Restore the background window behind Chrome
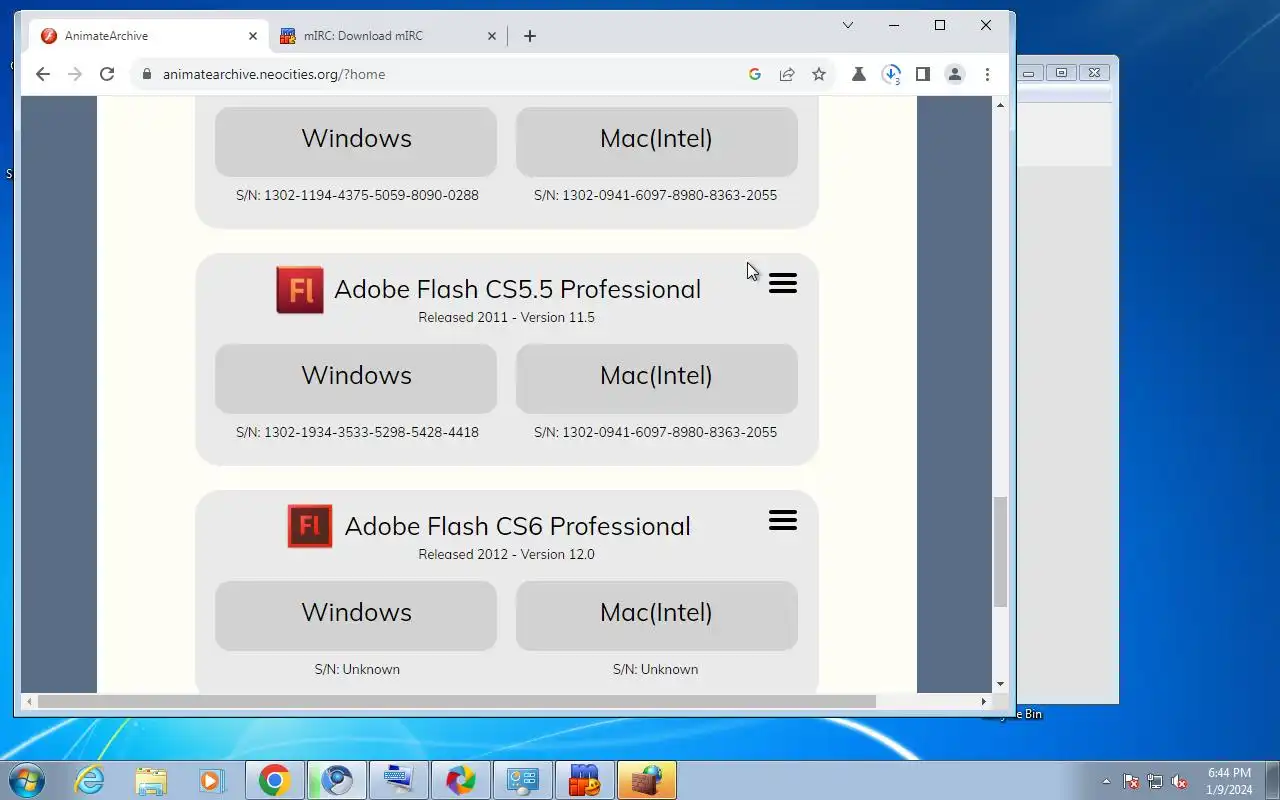The width and height of the screenshot is (1280, 800). [1062, 72]
